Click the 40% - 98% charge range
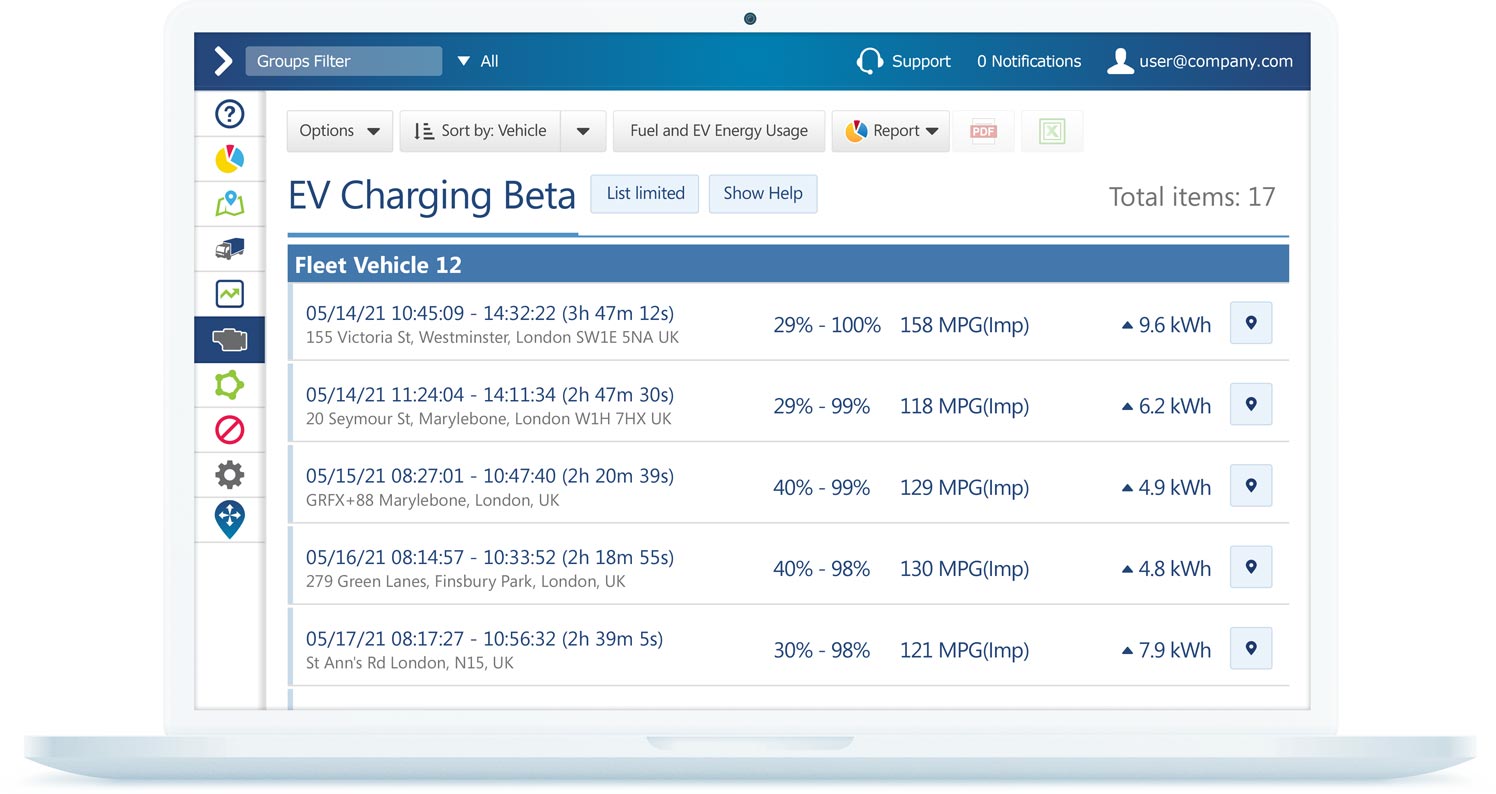 [x=821, y=569]
